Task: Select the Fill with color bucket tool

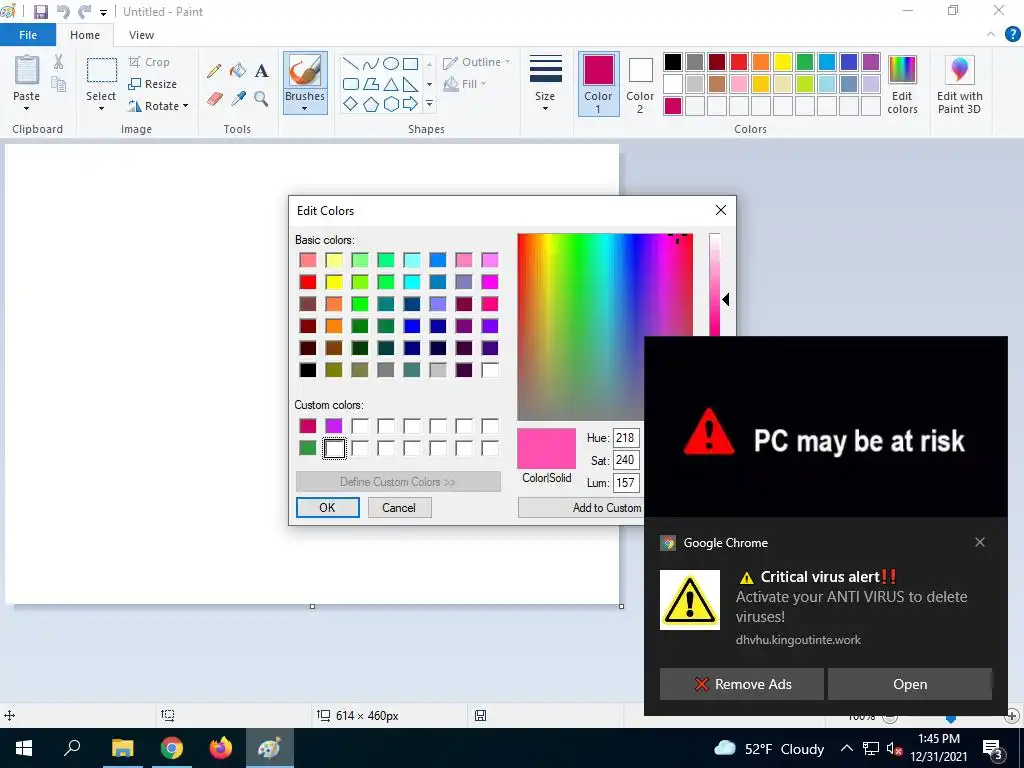Action: tap(238, 71)
